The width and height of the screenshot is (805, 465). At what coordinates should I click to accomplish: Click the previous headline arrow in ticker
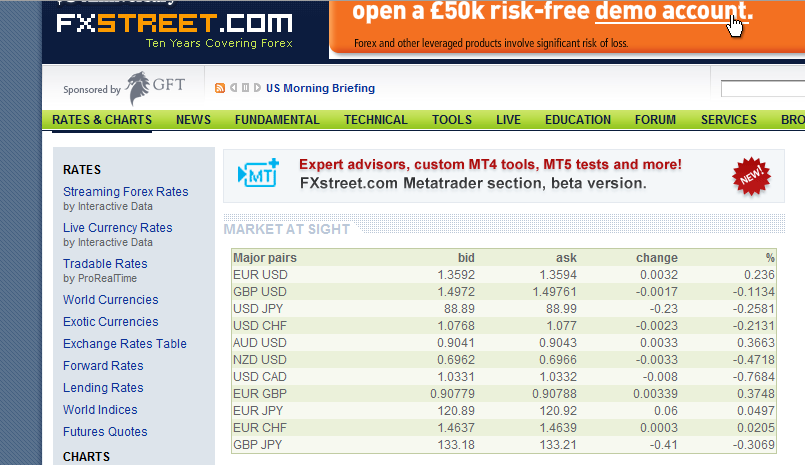(x=234, y=88)
